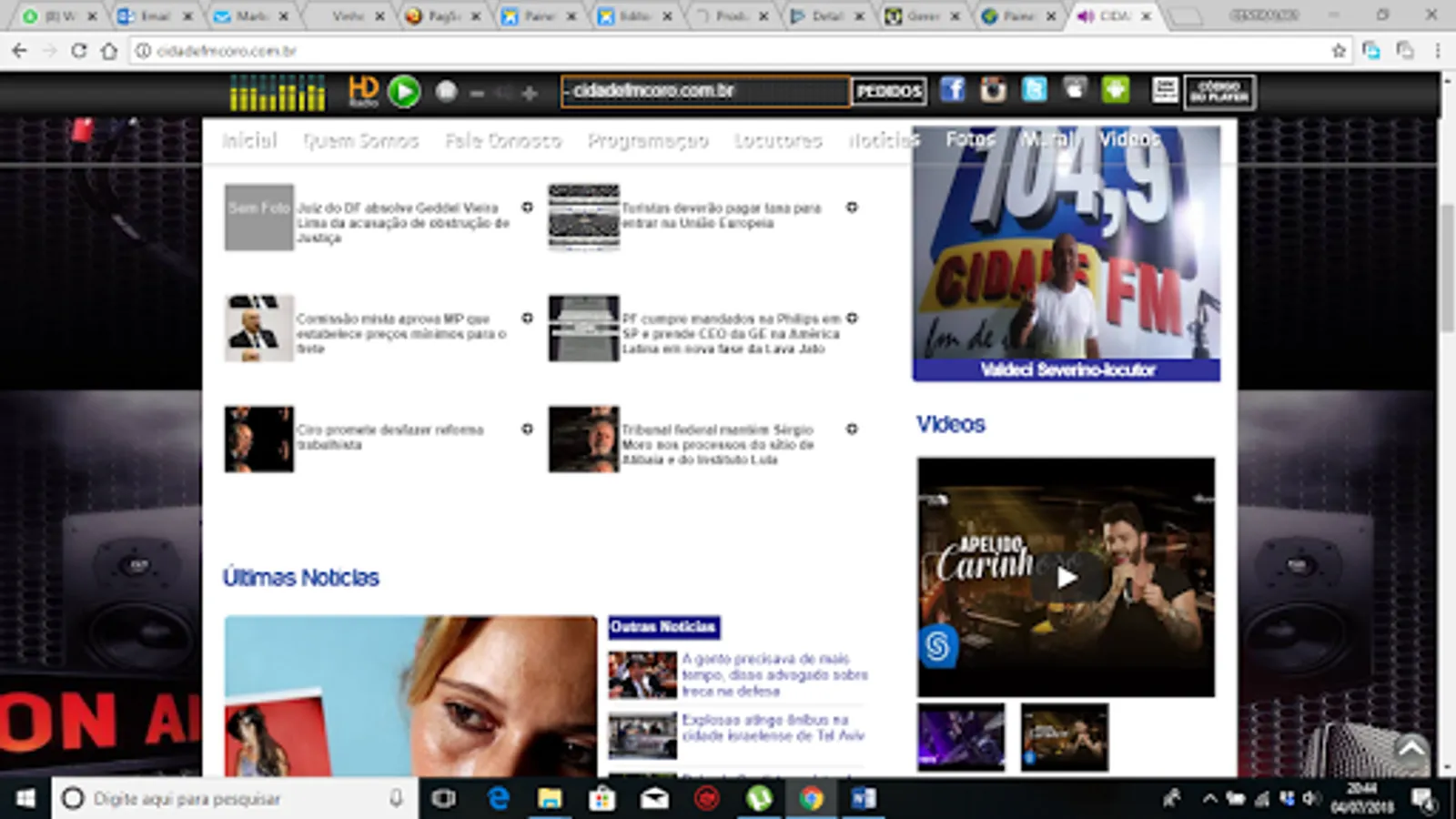
Task: Click the audio equalizer bars graphic
Action: click(x=277, y=92)
